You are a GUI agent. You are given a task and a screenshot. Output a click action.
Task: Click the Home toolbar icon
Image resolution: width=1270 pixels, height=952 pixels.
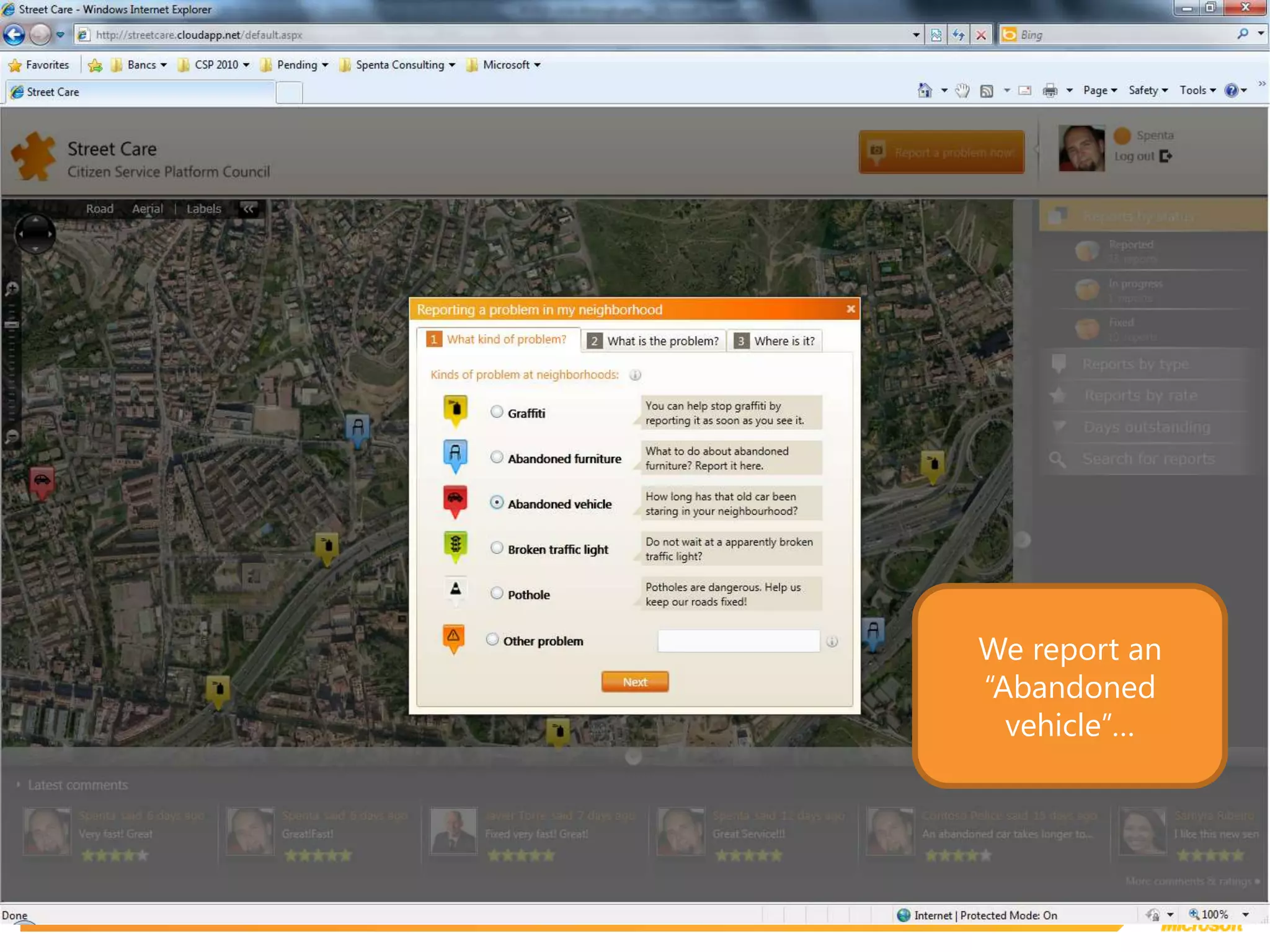(925, 90)
